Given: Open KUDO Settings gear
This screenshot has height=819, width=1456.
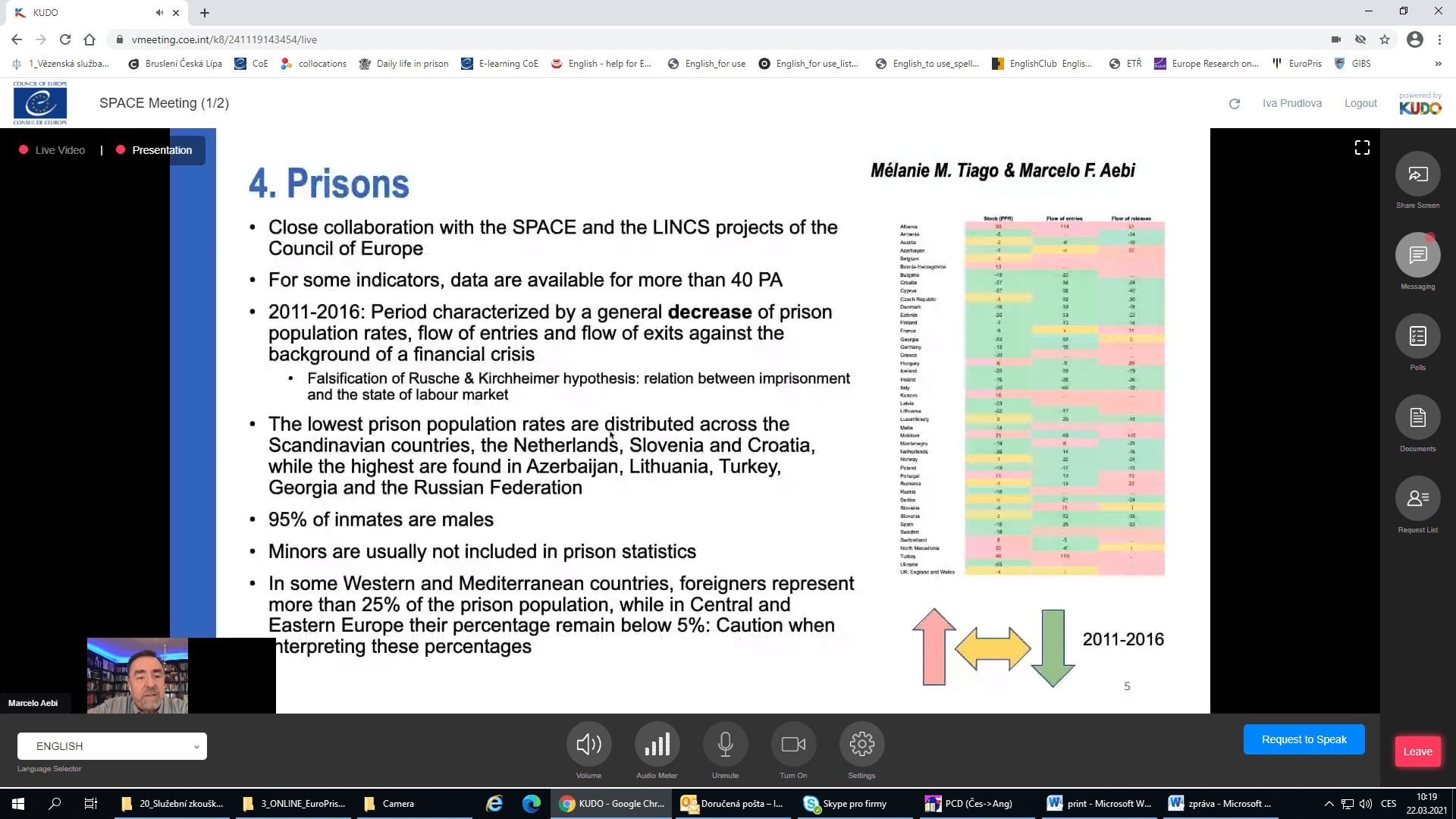Looking at the screenshot, I should click(x=861, y=744).
